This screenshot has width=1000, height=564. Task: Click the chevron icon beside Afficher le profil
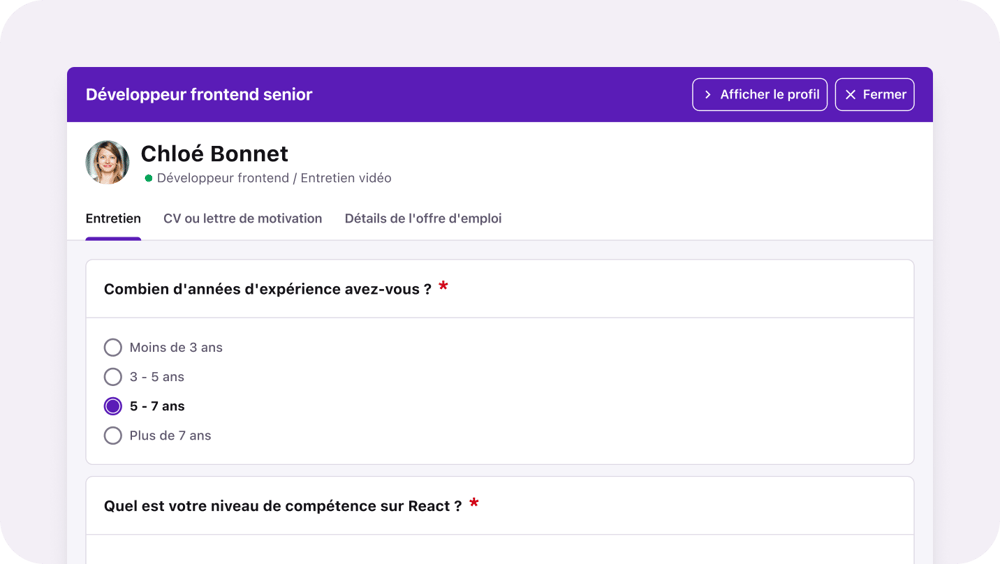click(x=708, y=95)
